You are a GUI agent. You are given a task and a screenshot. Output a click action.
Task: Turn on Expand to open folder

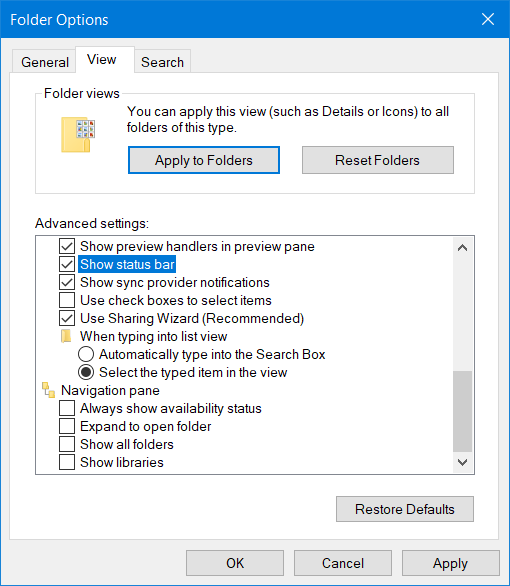[x=67, y=426]
